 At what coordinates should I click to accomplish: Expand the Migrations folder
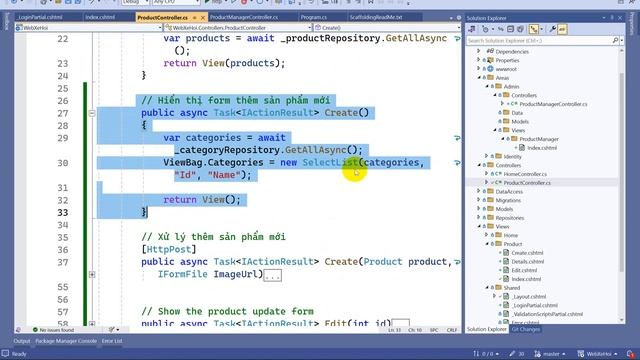[479, 200]
